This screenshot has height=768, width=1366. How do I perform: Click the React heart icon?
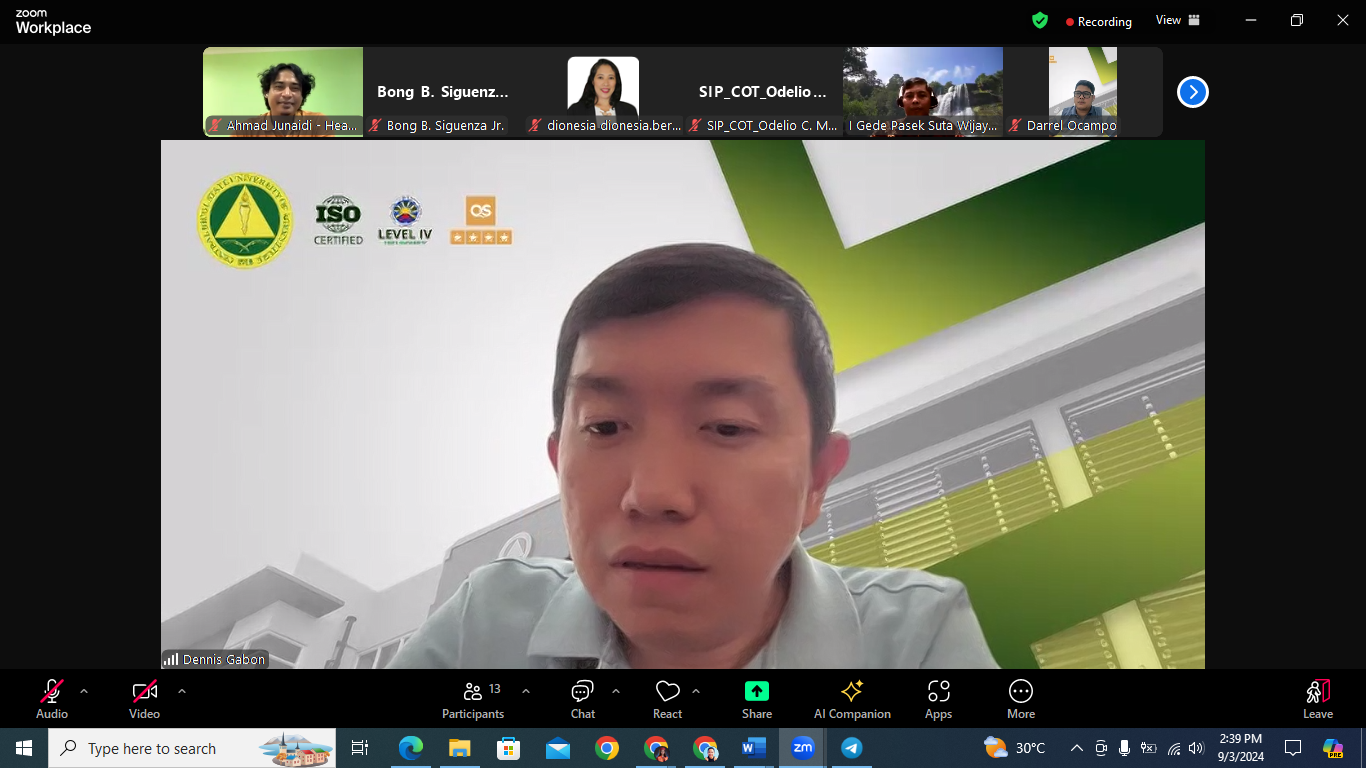click(x=667, y=699)
